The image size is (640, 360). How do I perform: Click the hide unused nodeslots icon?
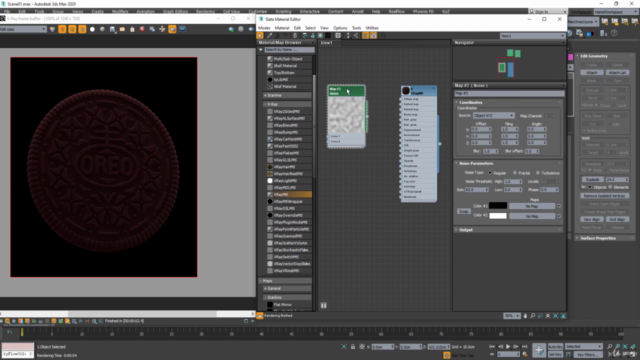click(x=313, y=36)
